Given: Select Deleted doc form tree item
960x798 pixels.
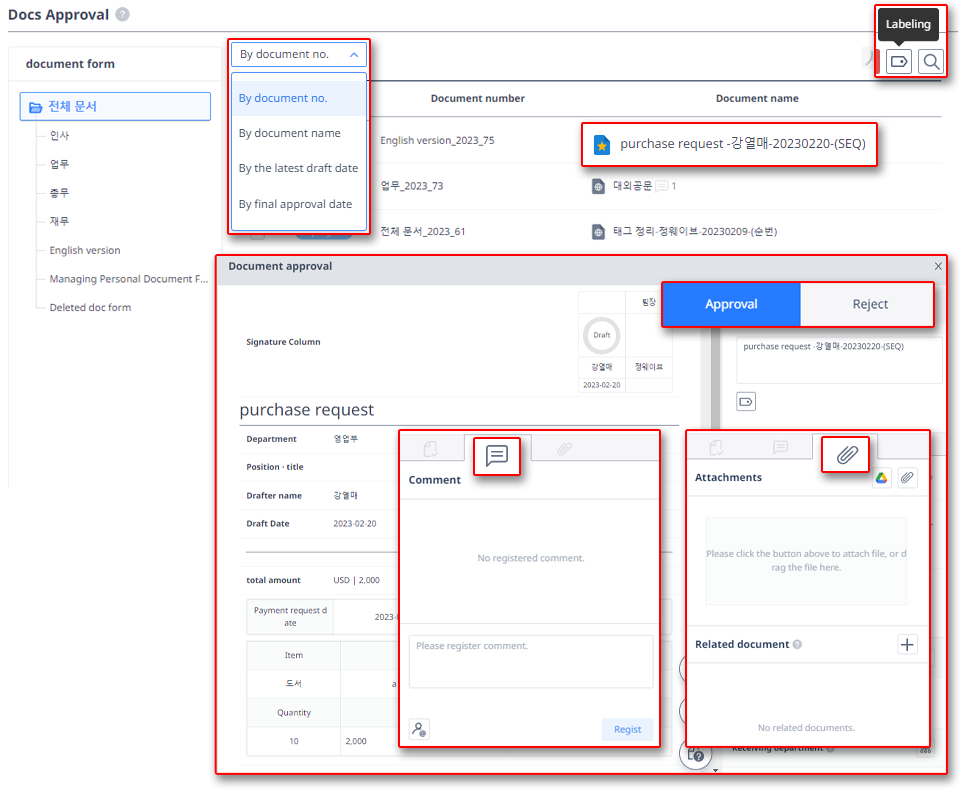Looking at the screenshot, I should [90, 307].
